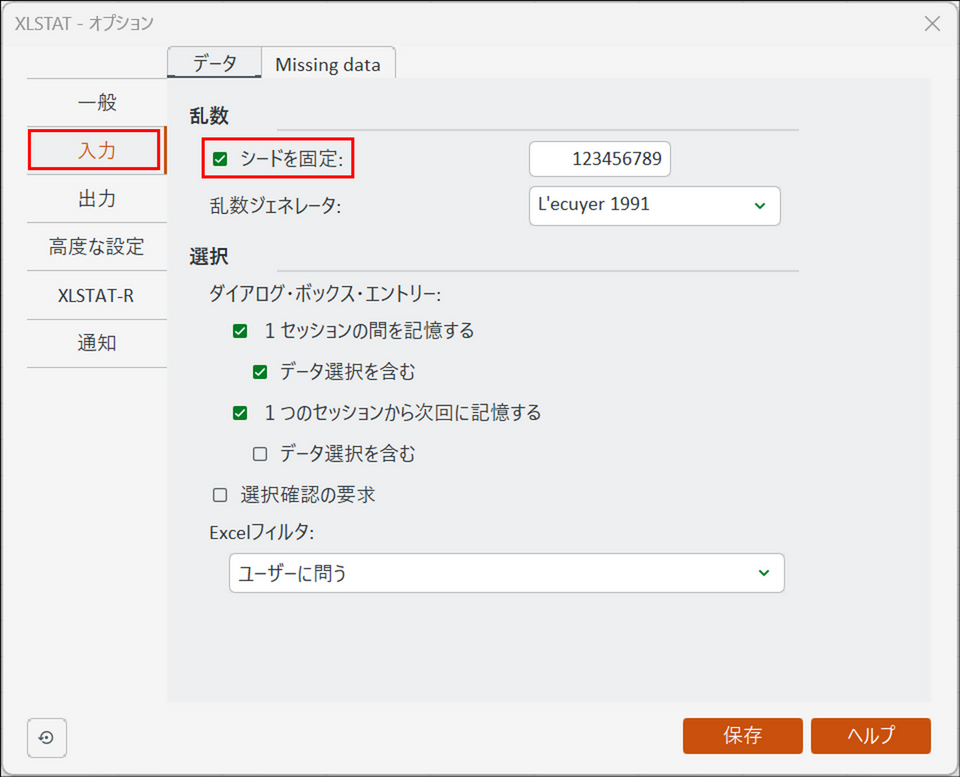
Task: Select the 入力 sidebar item
Action: click(97, 151)
